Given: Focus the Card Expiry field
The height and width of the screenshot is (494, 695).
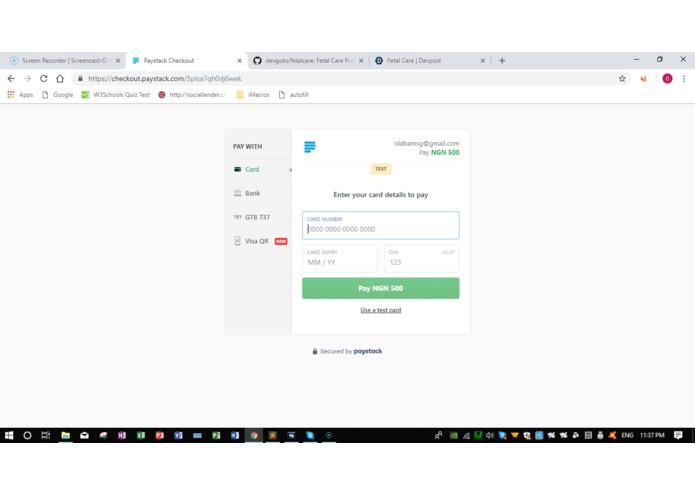Looking at the screenshot, I should point(340,258).
